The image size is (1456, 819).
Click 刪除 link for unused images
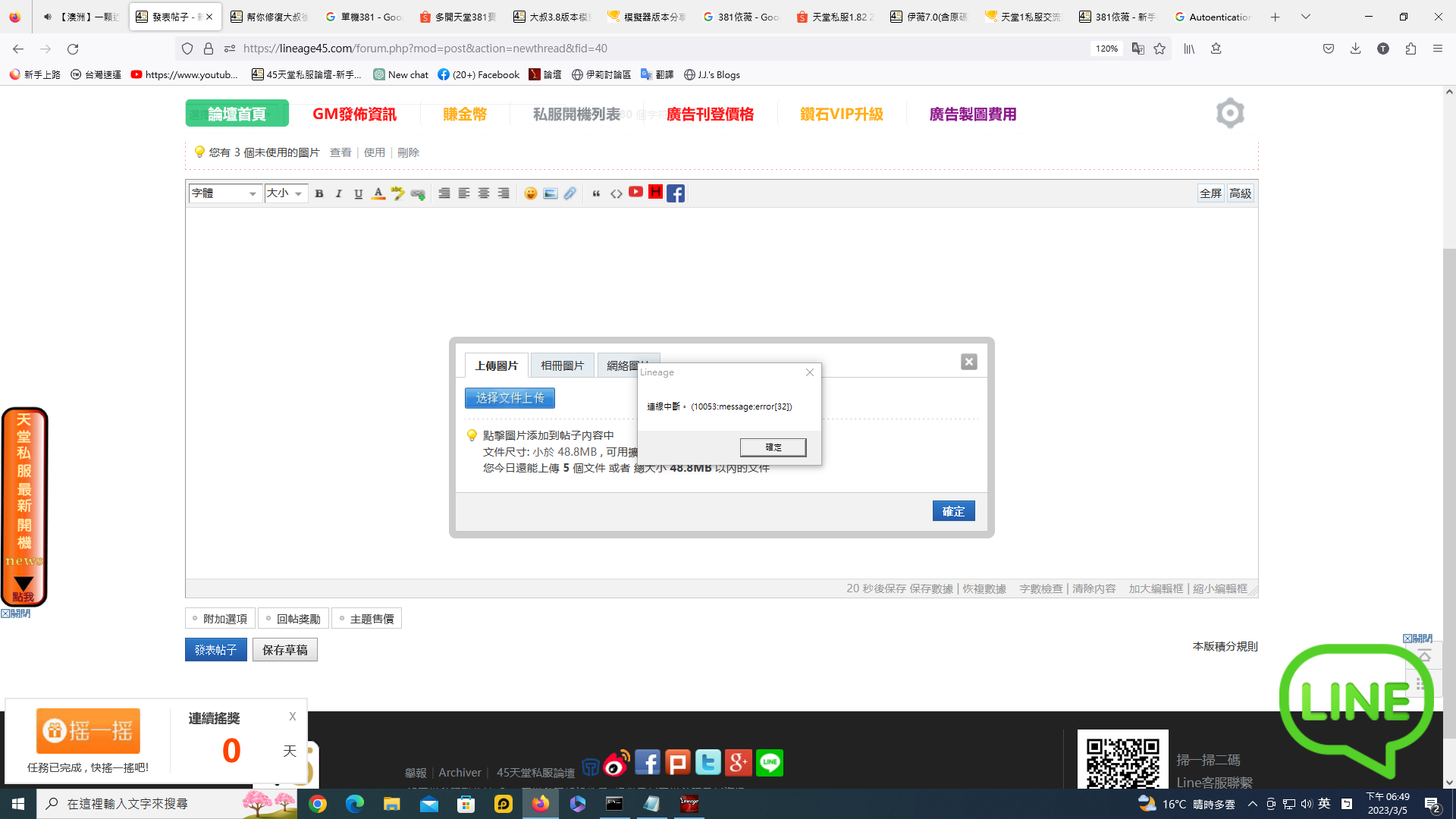click(x=408, y=152)
